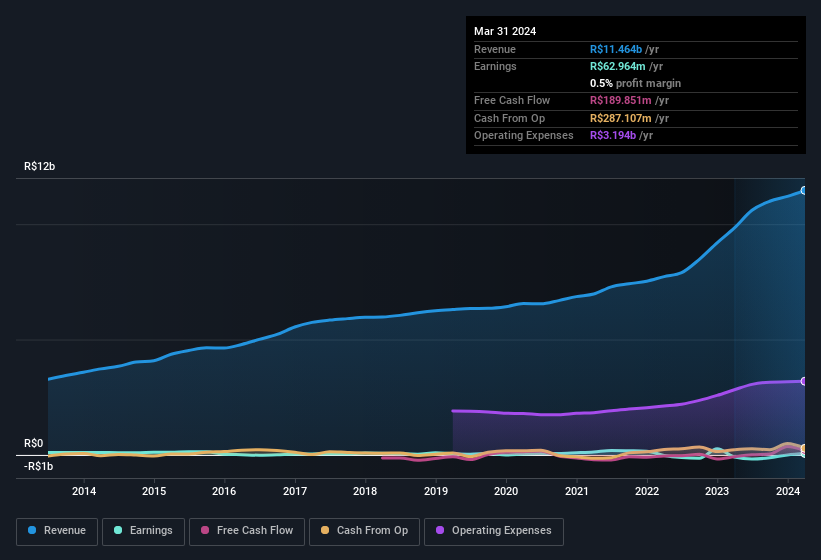This screenshot has height=560, width=821.
Task: Toggle the Earnings series legend button
Action: click(143, 531)
